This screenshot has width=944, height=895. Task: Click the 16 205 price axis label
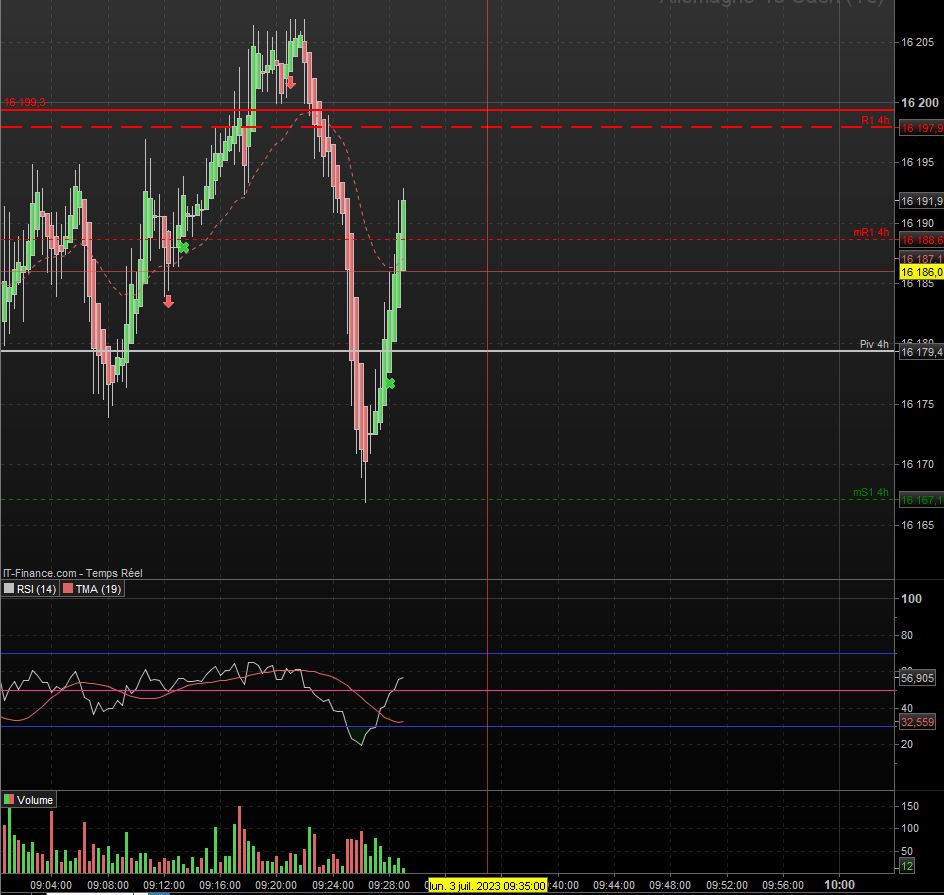918,42
